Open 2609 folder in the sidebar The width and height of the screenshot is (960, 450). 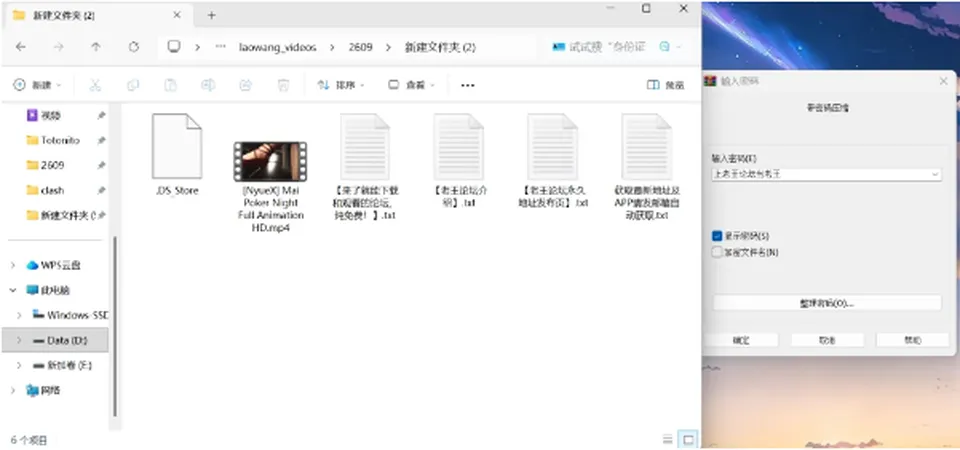tap(53, 165)
